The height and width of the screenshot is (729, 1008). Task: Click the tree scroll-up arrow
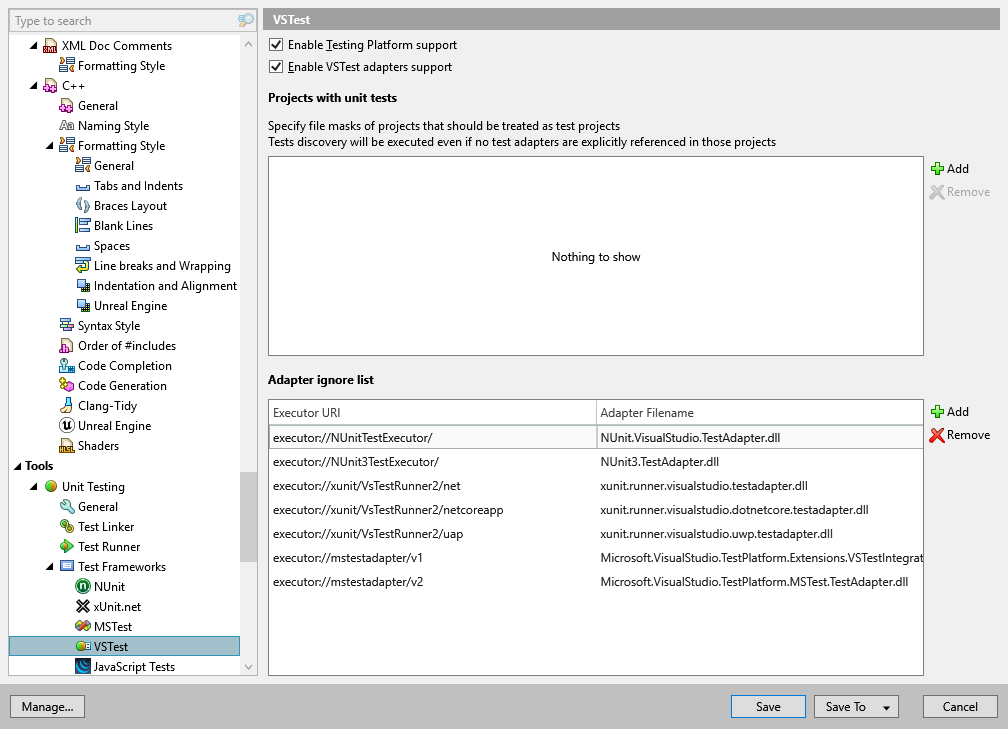tap(248, 44)
